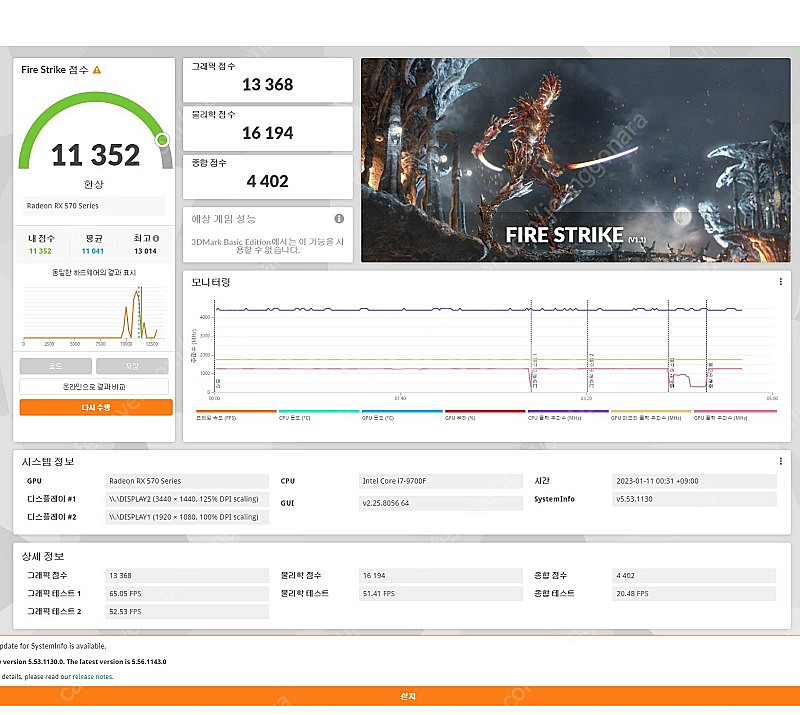Open the 모니터링 panel three-dot menu

pyautogui.click(x=780, y=282)
